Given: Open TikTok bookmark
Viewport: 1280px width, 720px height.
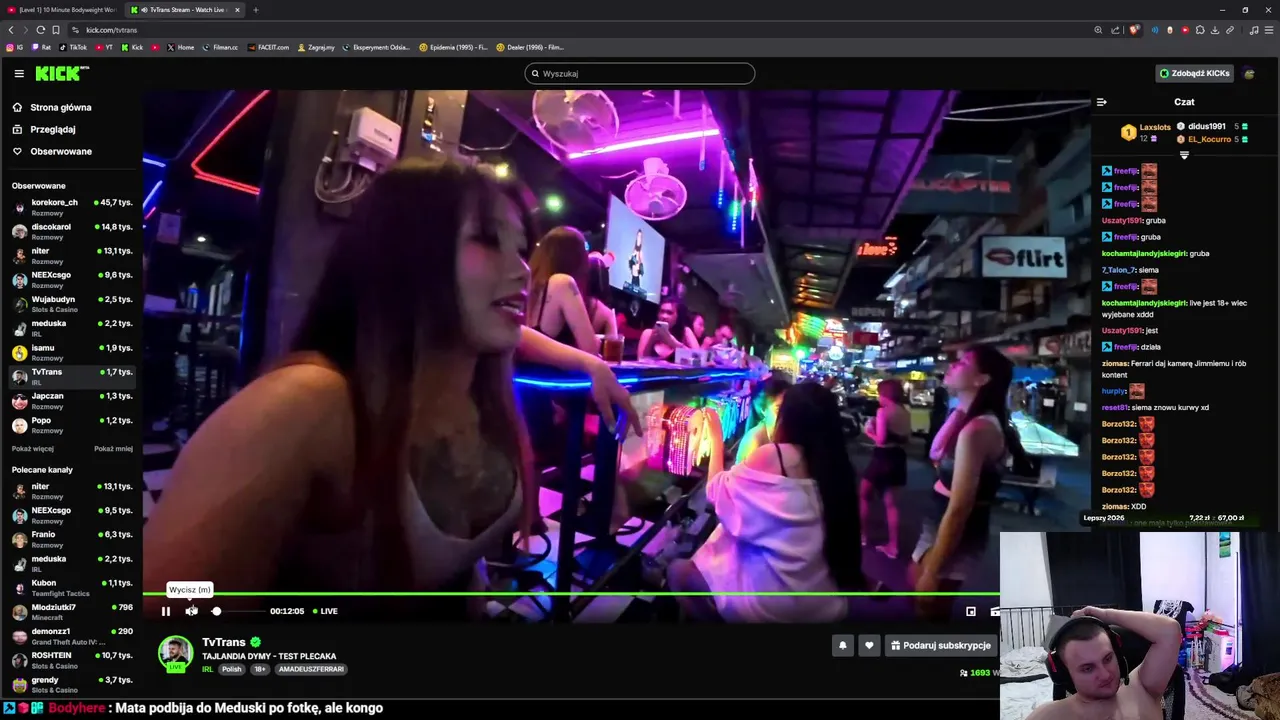Looking at the screenshot, I should (x=73, y=47).
